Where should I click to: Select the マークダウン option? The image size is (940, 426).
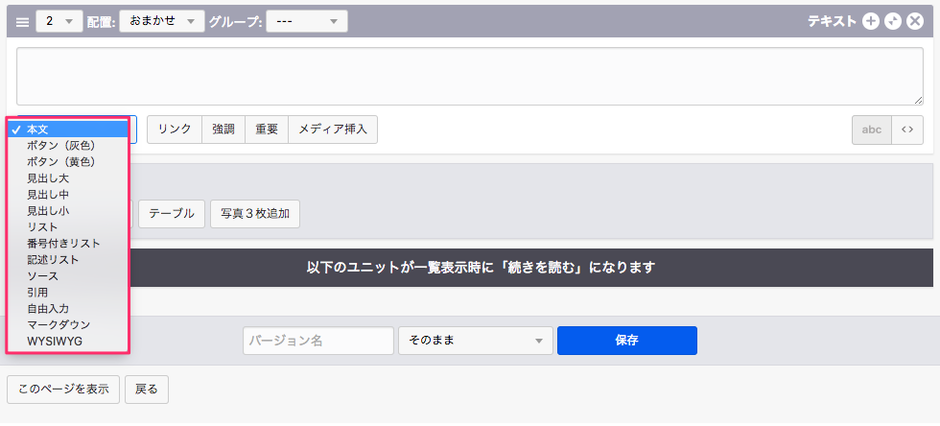pyautogui.click(x=68, y=325)
